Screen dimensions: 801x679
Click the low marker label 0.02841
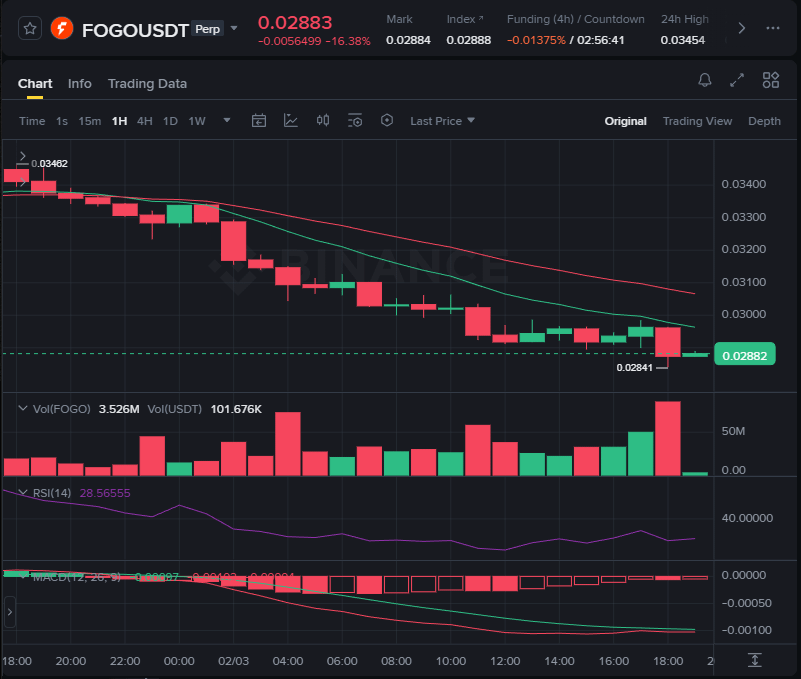click(x=634, y=367)
